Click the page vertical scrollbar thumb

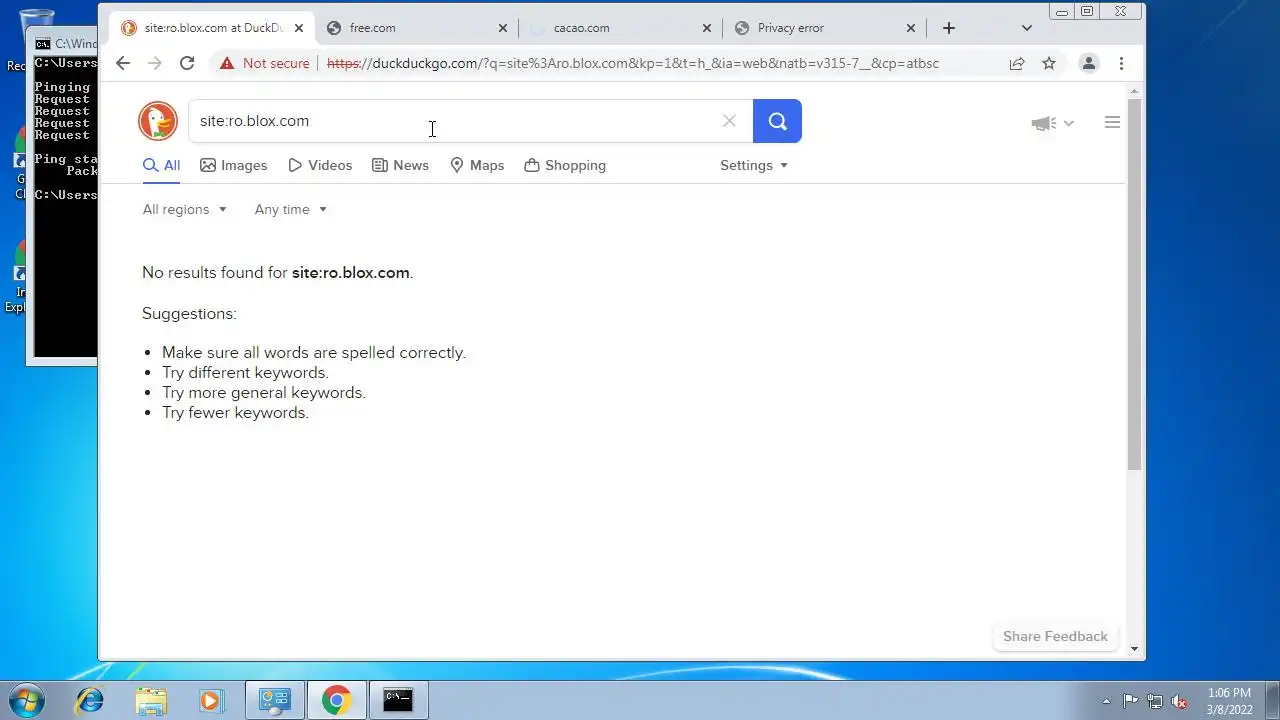point(1134,284)
